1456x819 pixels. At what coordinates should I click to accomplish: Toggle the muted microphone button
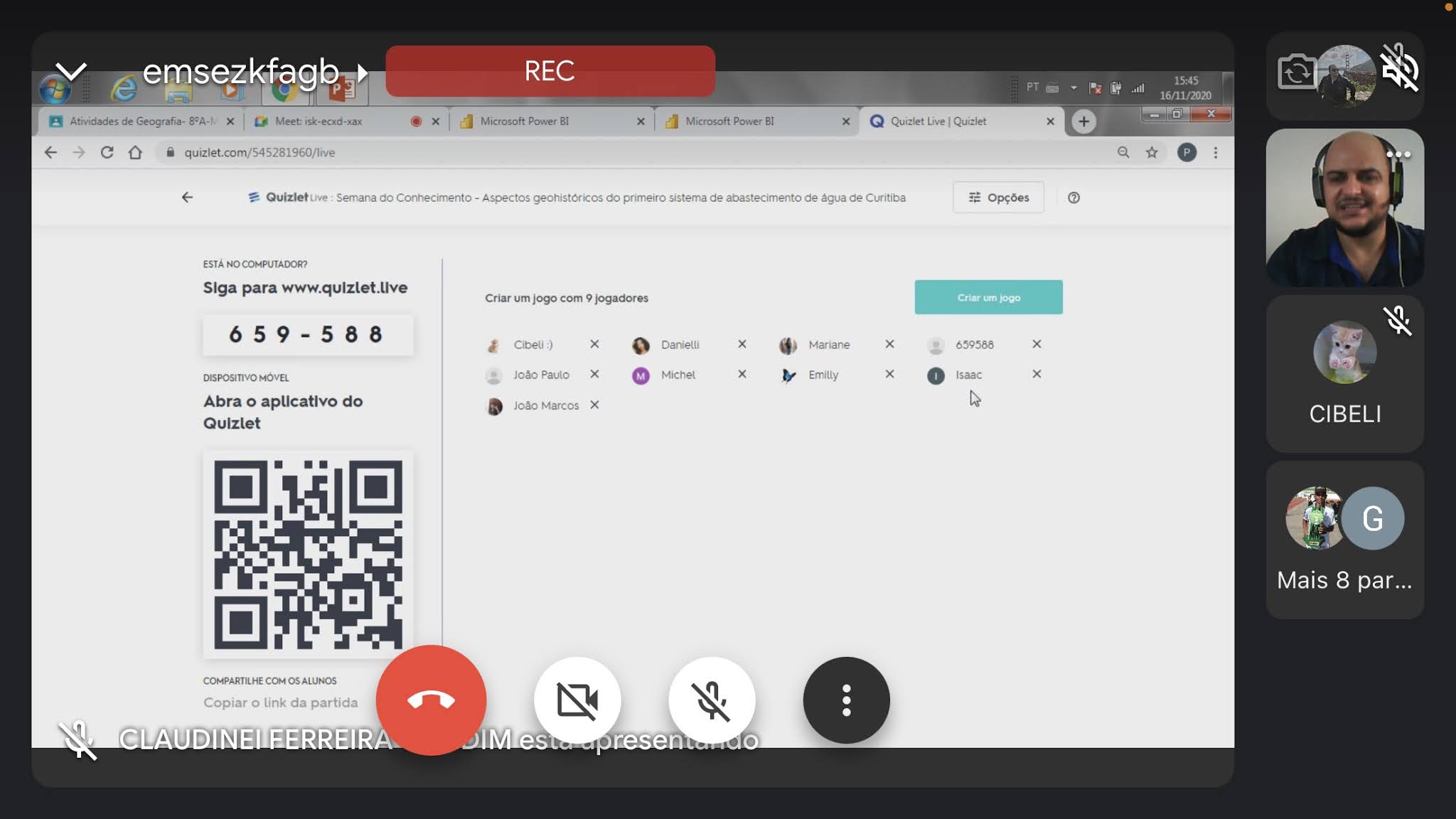pyautogui.click(x=712, y=700)
